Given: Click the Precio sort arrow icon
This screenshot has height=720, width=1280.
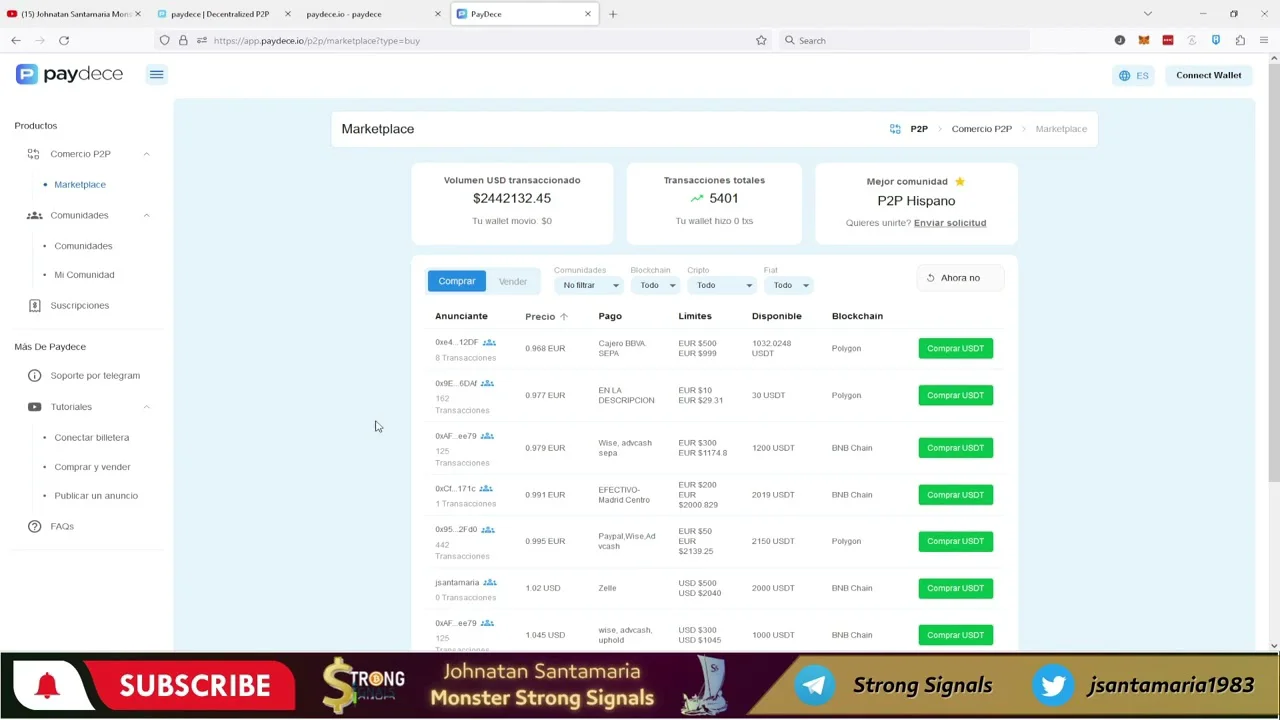Looking at the screenshot, I should point(564,317).
